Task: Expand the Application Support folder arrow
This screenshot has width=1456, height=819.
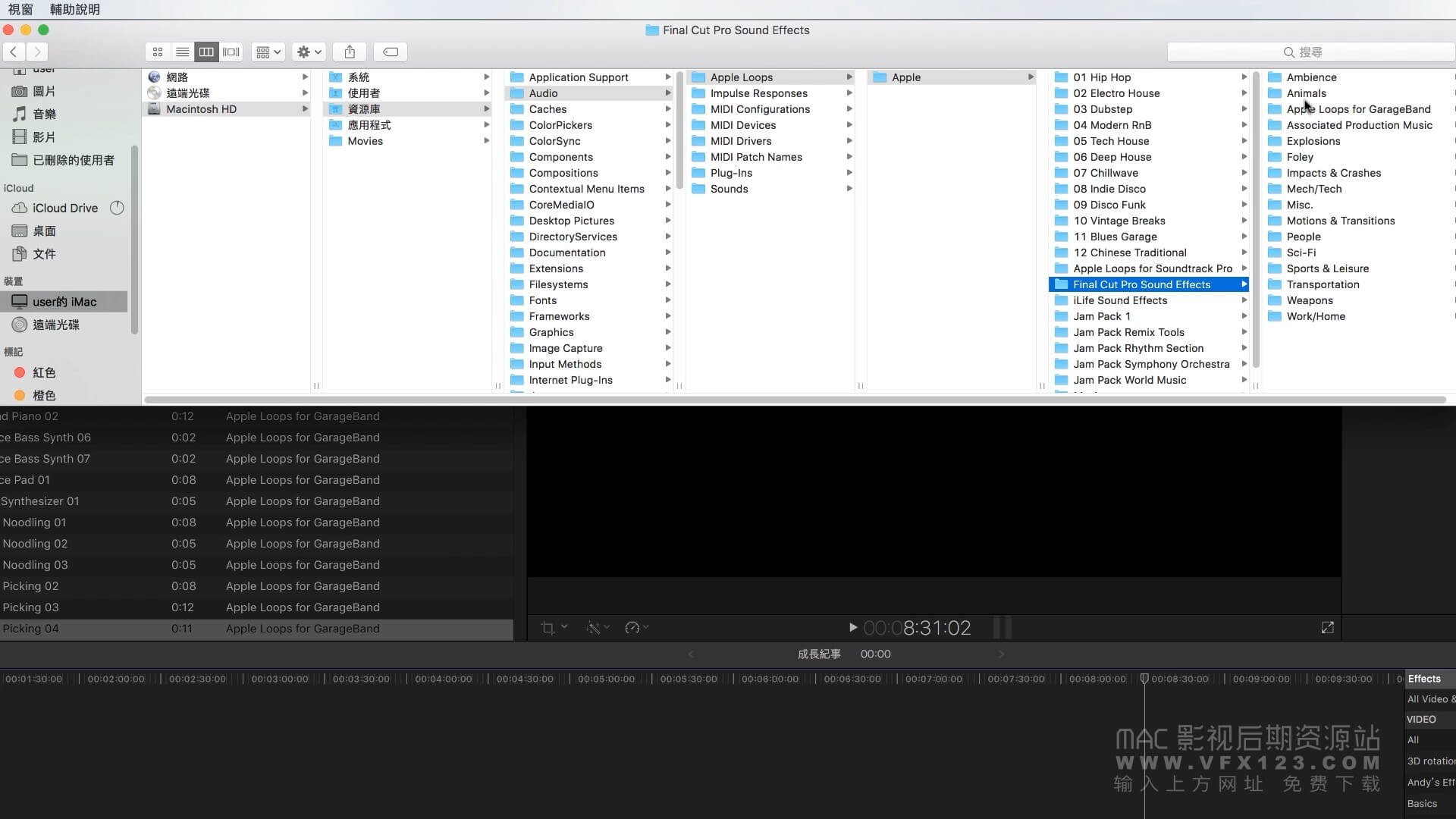Action: point(668,77)
